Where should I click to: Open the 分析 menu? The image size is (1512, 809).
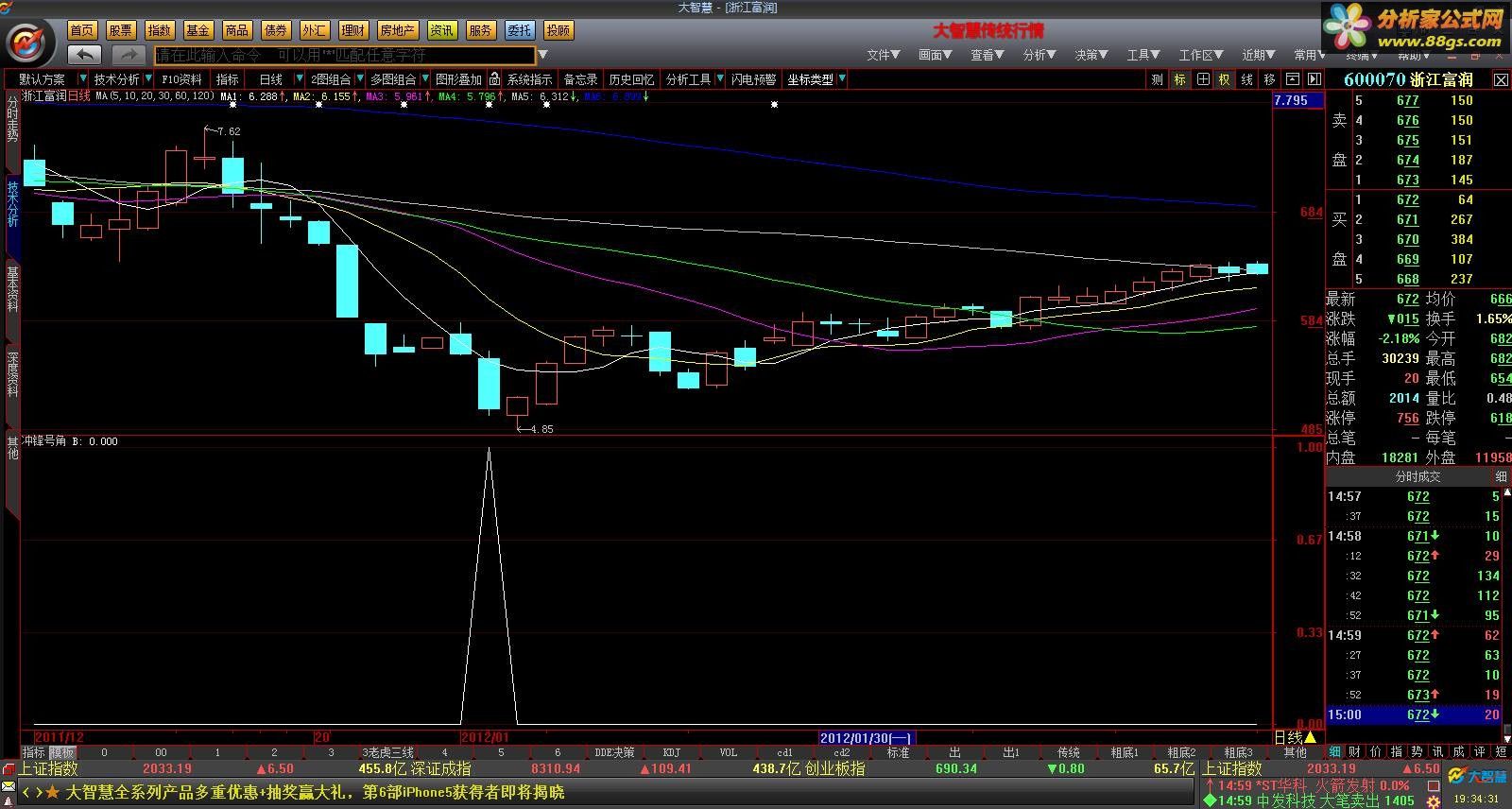1039,55
